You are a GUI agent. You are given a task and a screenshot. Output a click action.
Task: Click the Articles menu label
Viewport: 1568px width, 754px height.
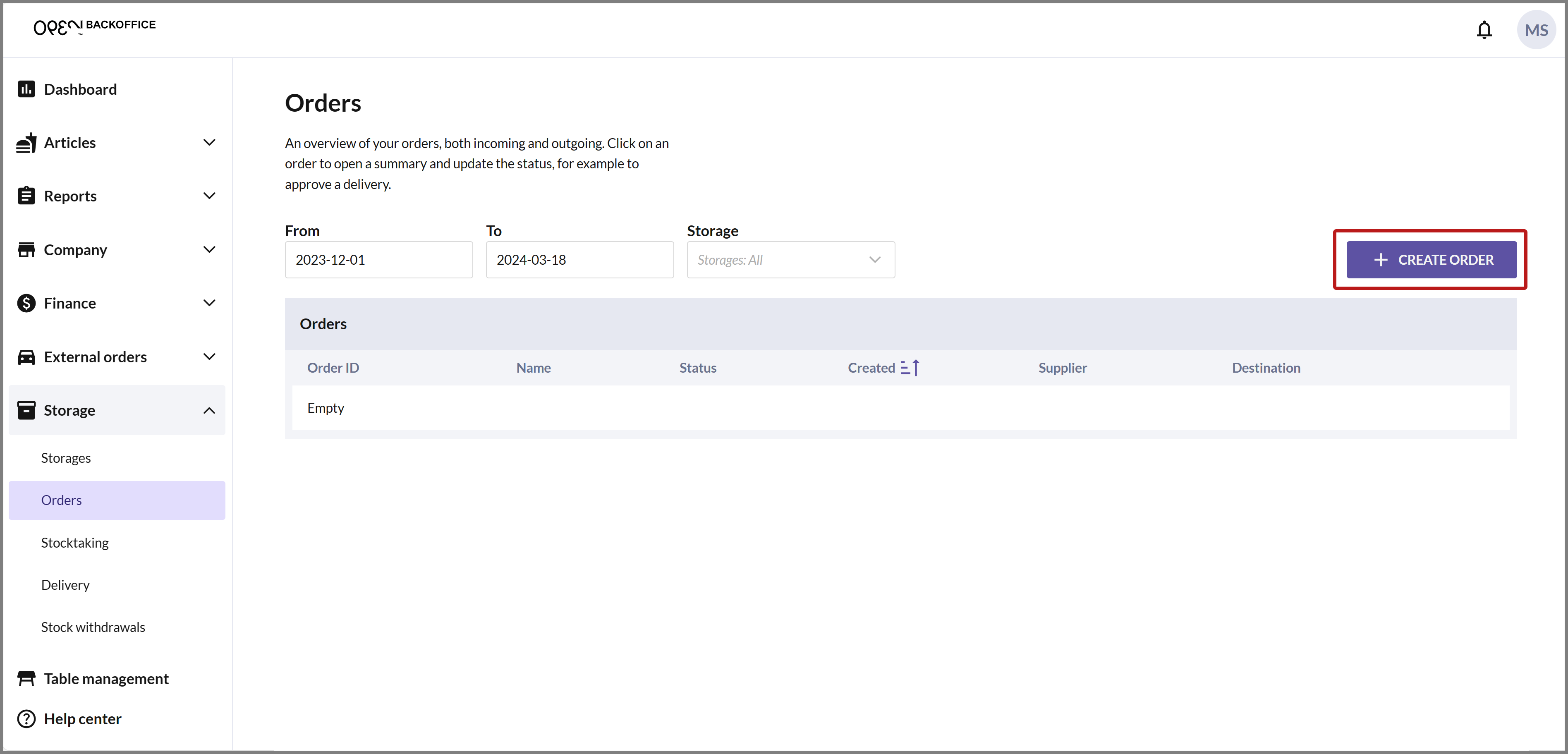pyautogui.click(x=69, y=142)
